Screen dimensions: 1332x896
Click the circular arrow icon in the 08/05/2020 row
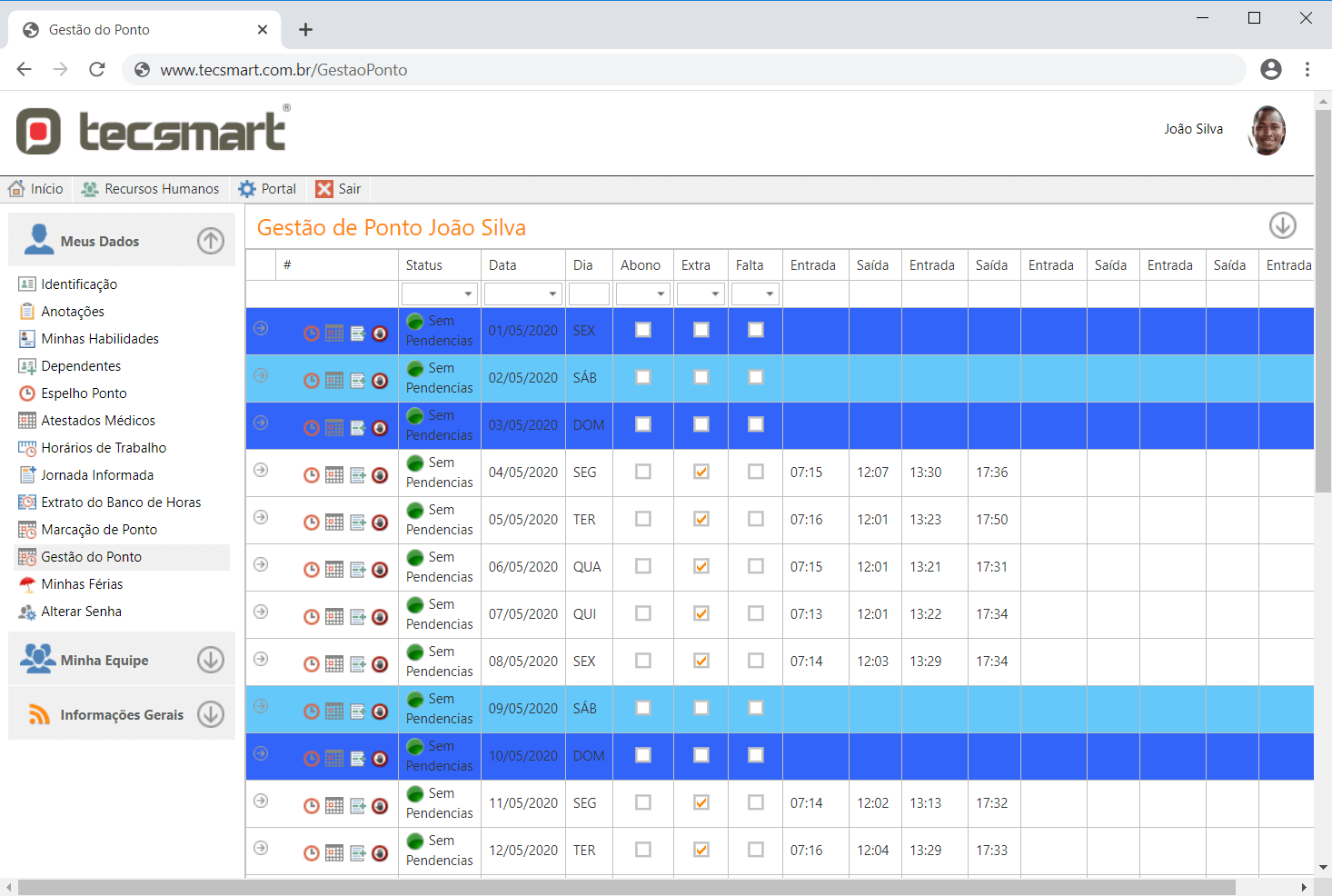(x=261, y=659)
